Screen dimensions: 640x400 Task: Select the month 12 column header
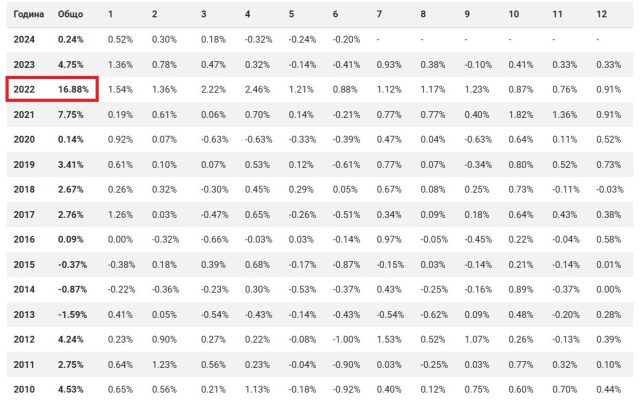click(599, 14)
